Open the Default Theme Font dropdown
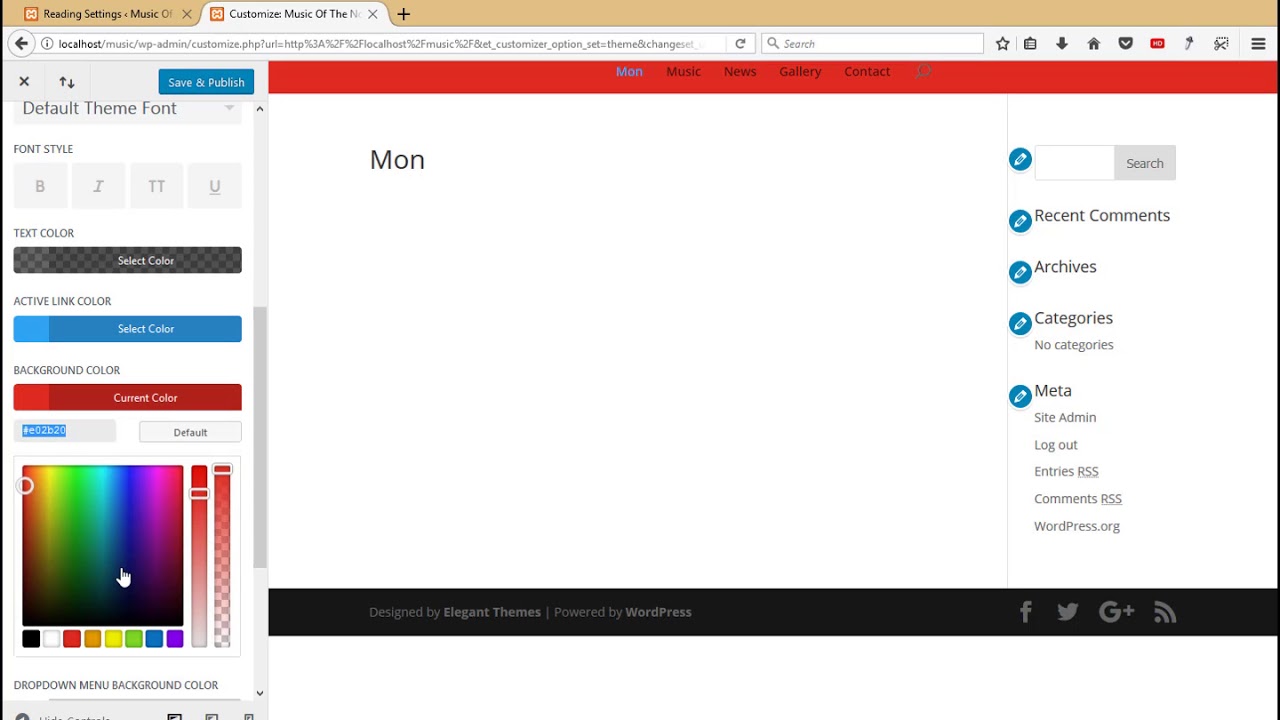1280x720 pixels. click(x=127, y=108)
